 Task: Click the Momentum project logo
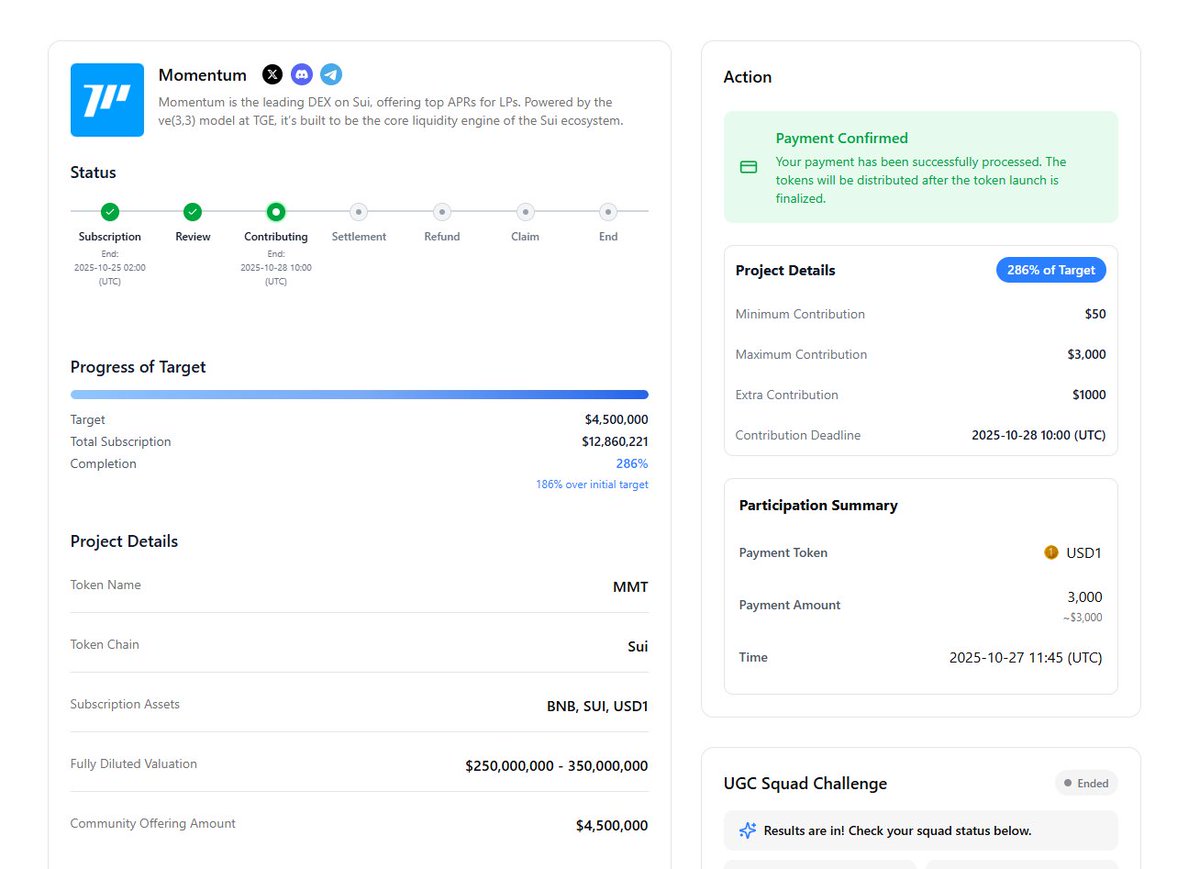point(107,100)
